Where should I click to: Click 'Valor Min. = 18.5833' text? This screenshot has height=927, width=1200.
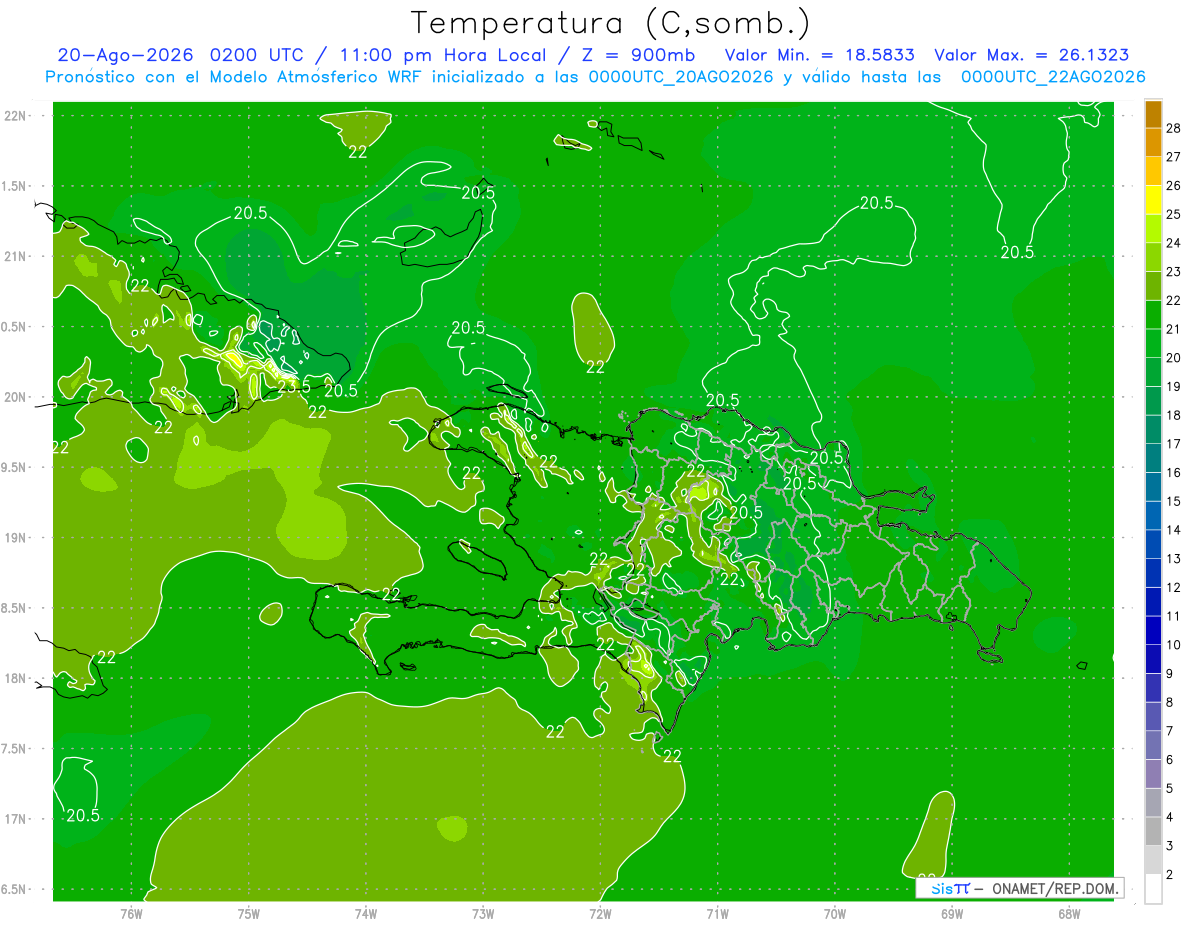click(819, 55)
